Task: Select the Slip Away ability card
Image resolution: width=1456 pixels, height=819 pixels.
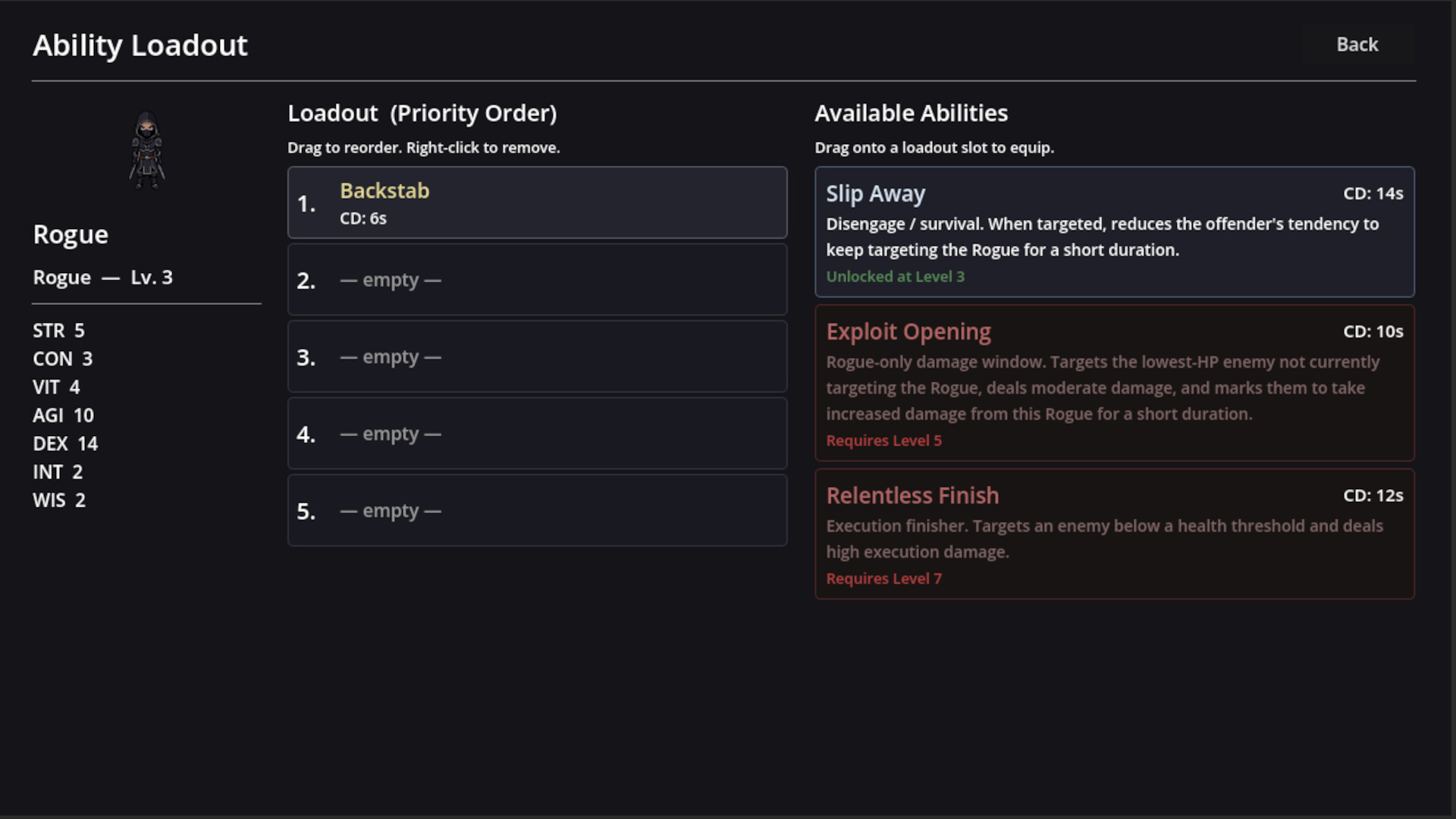Action: coord(1114,232)
